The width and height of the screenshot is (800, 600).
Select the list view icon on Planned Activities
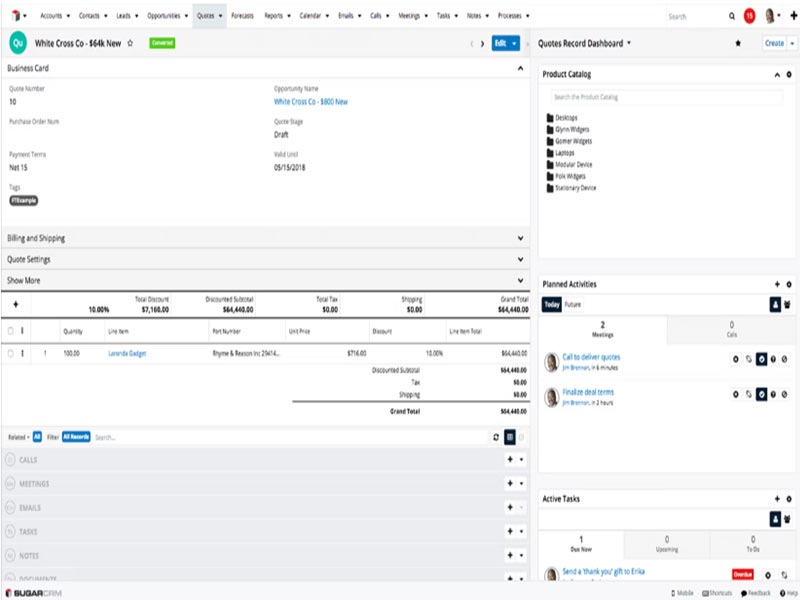pyautogui.click(x=774, y=303)
